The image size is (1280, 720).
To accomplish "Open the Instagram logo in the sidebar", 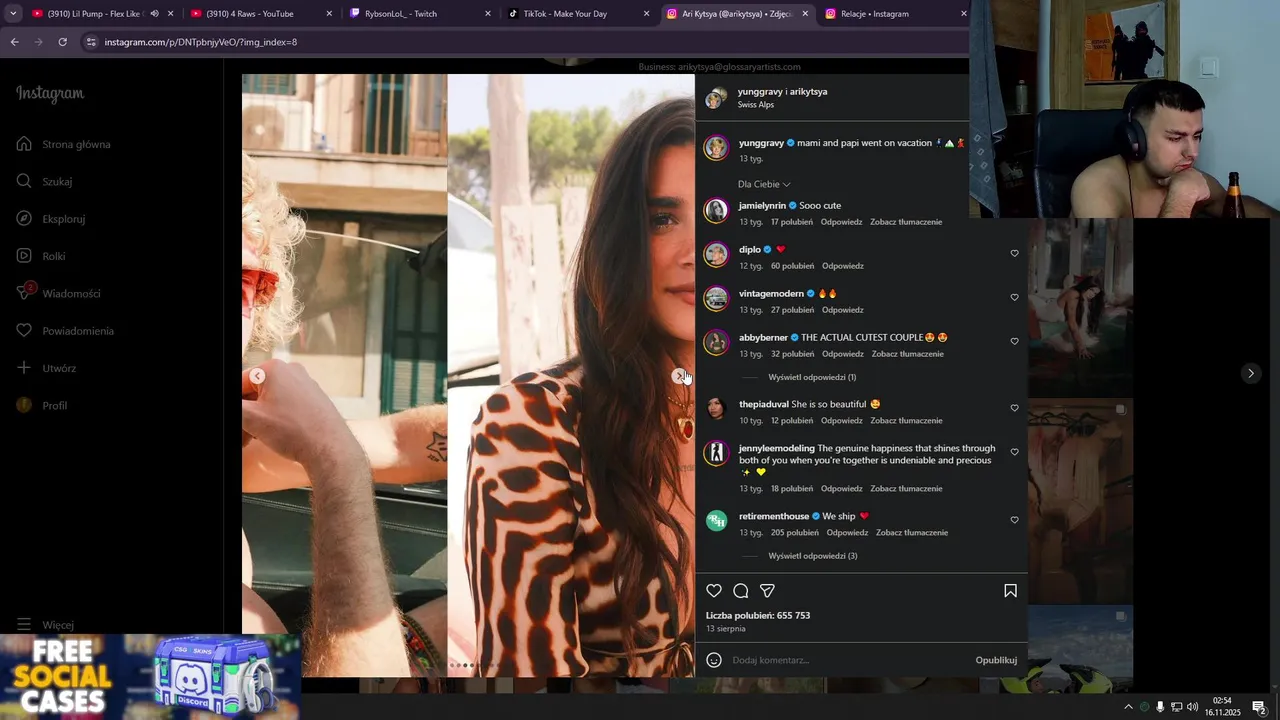I will (50, 94).
